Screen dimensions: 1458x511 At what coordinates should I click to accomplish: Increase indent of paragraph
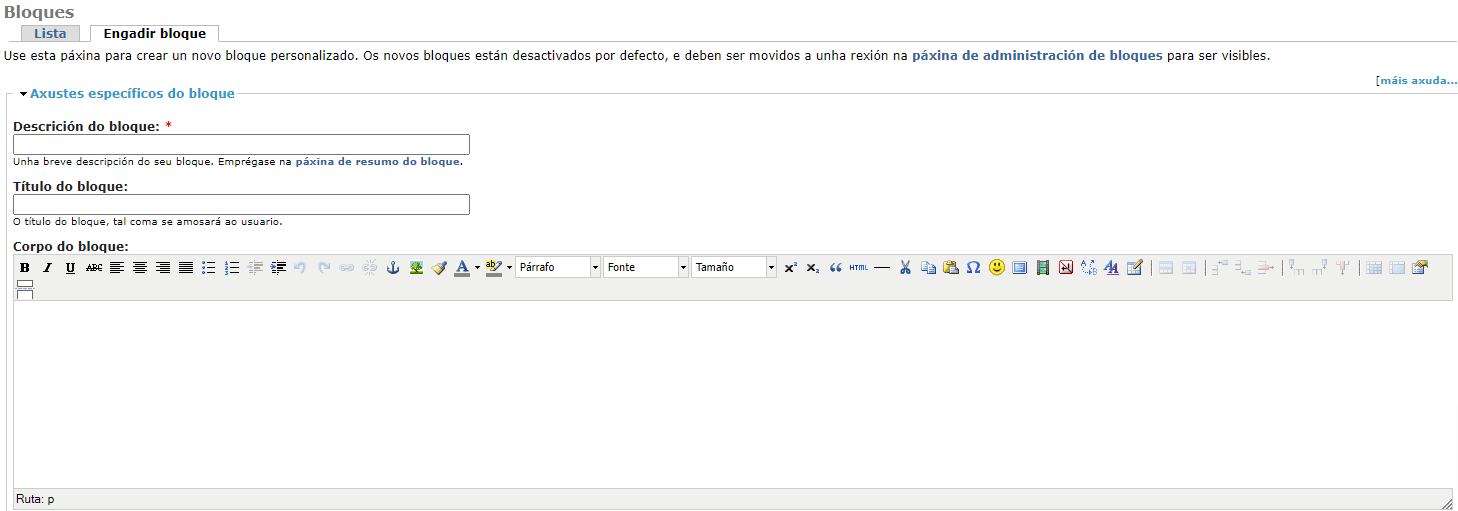tap(278, 267)
